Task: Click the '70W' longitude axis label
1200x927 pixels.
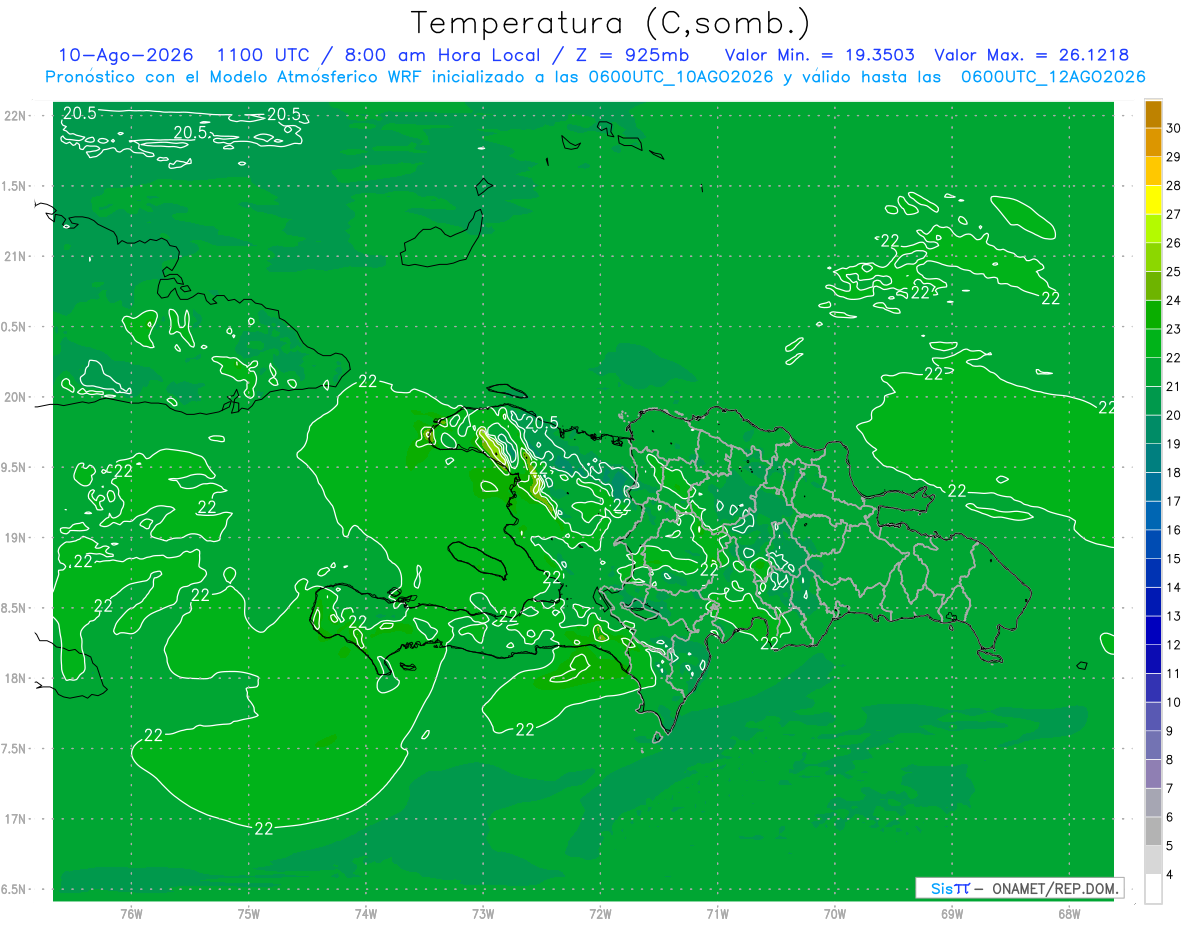Action: (835, 914)
